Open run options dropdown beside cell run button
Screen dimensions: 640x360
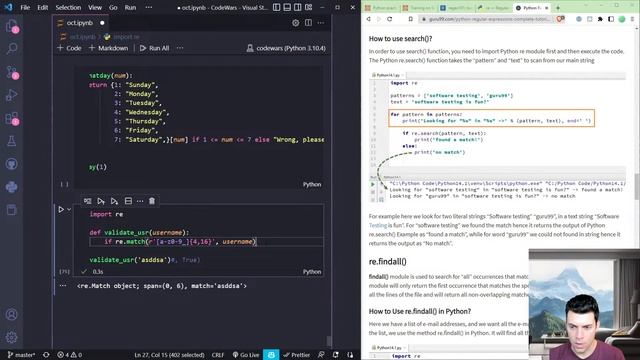pos(69,209)
